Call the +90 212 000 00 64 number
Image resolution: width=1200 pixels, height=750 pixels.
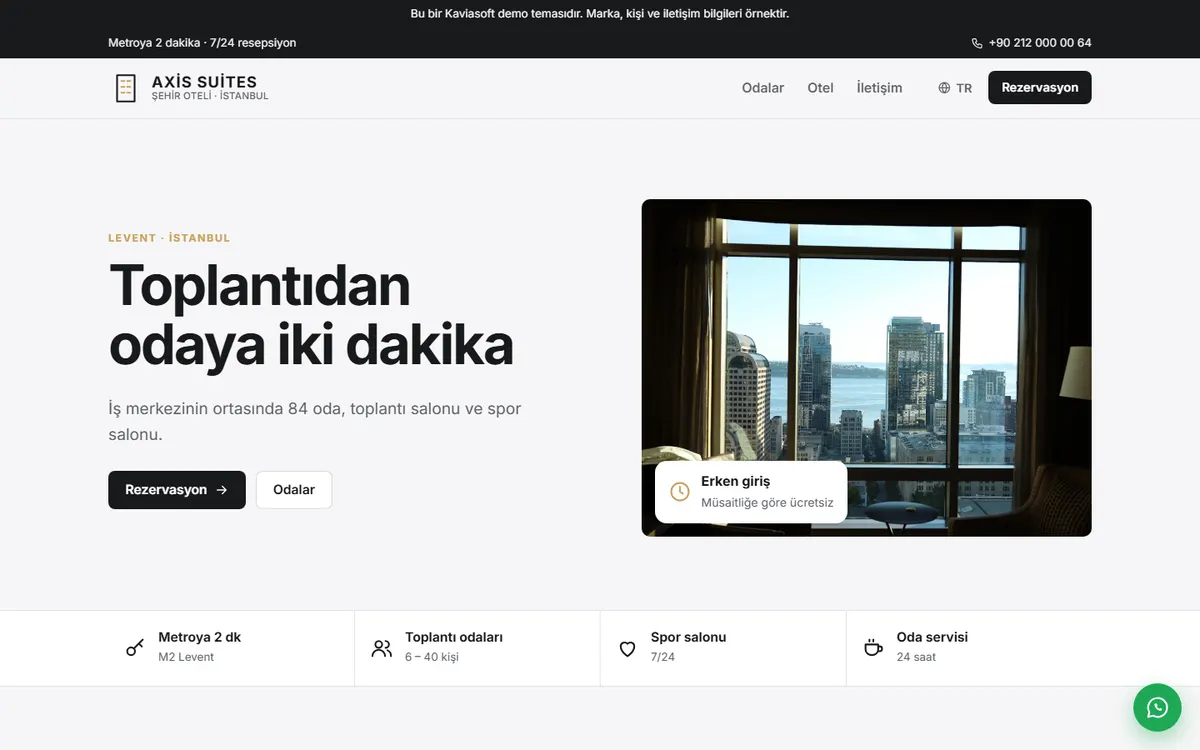click(x=1040, y=43)
